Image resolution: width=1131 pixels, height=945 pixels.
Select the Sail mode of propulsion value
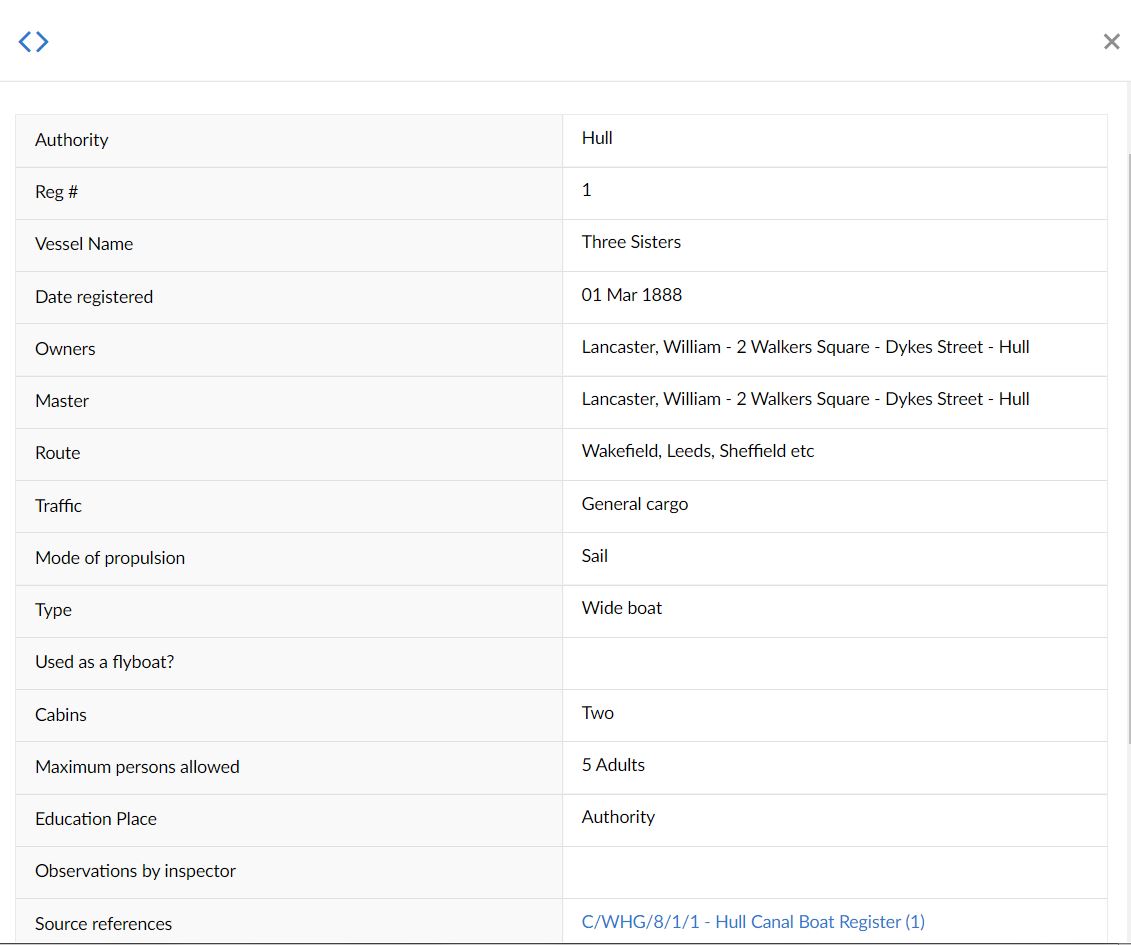(x=594, y=556)
